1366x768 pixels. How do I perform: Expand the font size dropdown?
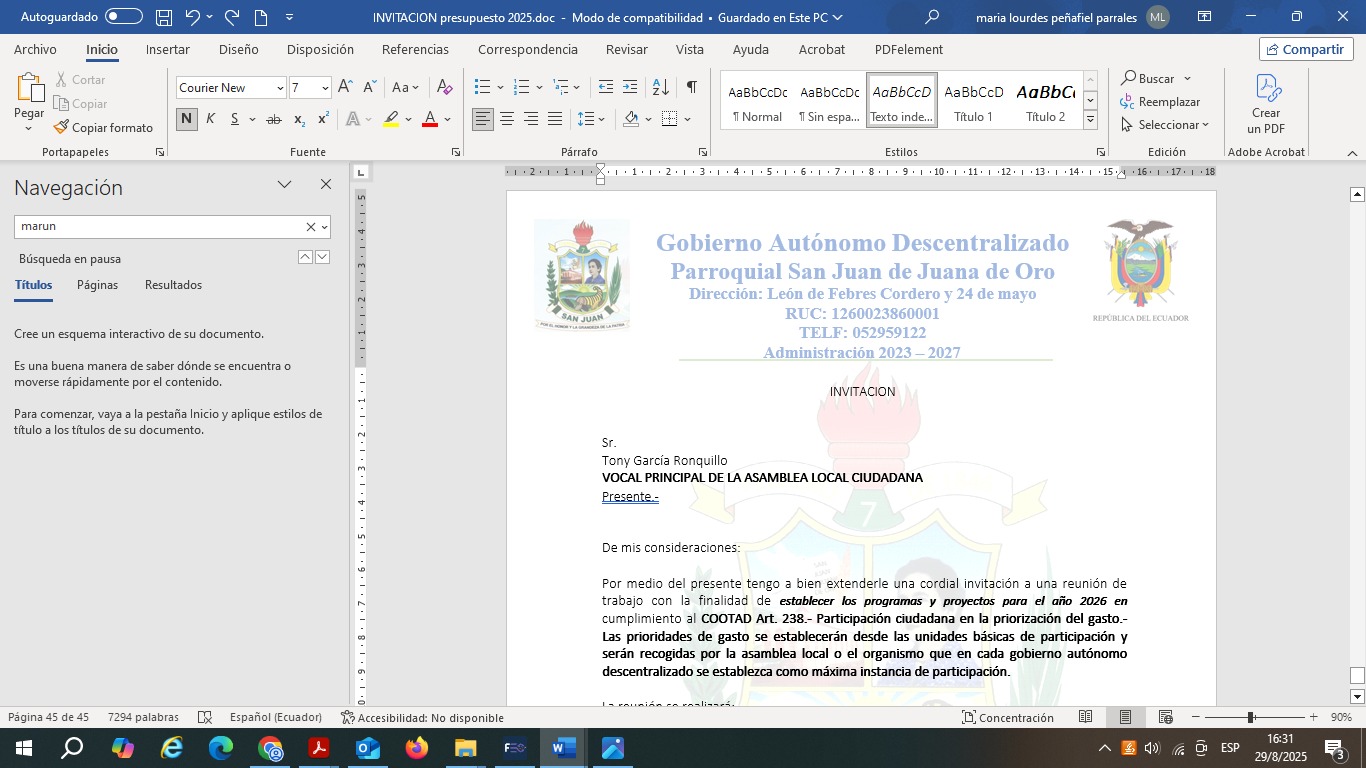pyautogui.click(x=325, y=88)
